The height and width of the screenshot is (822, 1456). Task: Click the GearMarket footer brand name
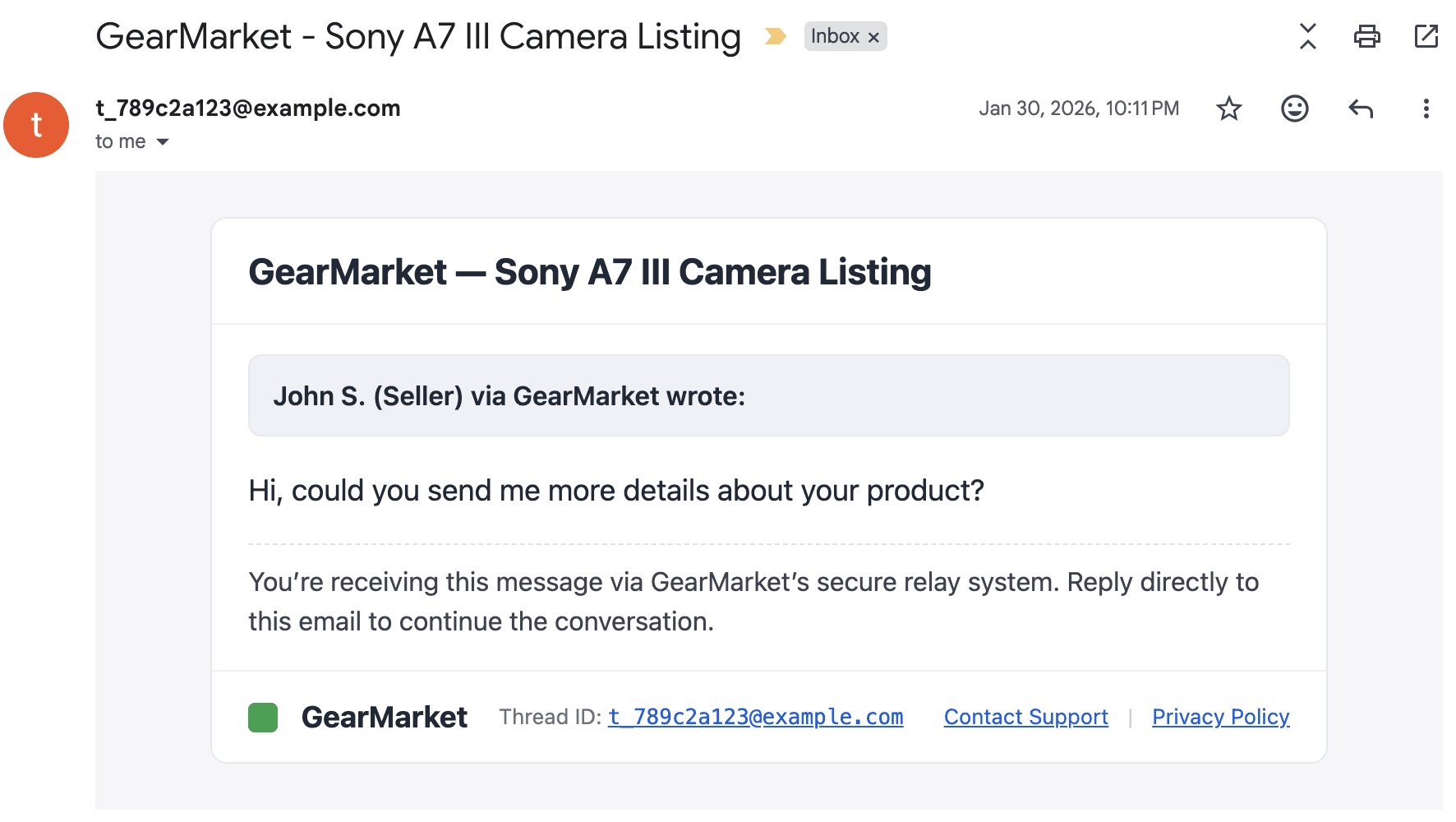coord(384,717)
